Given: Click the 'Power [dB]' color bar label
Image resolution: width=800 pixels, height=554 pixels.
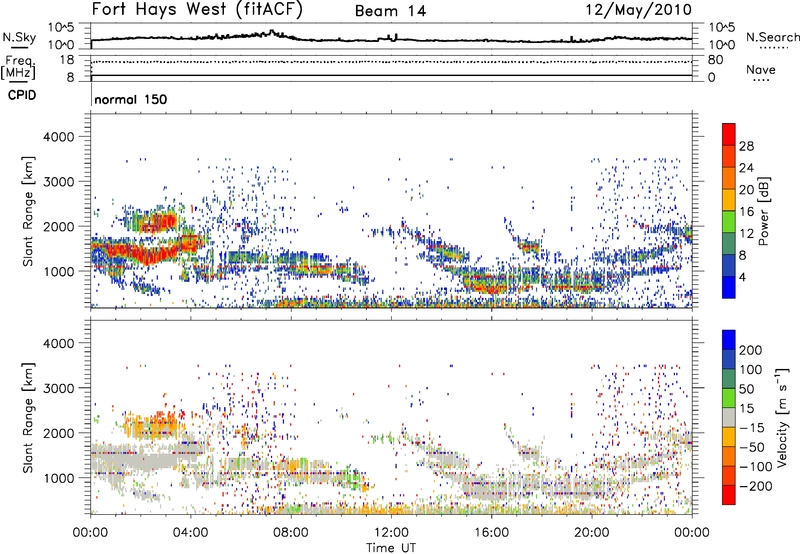Looking at the screenshot, I should tap(764, 211).
